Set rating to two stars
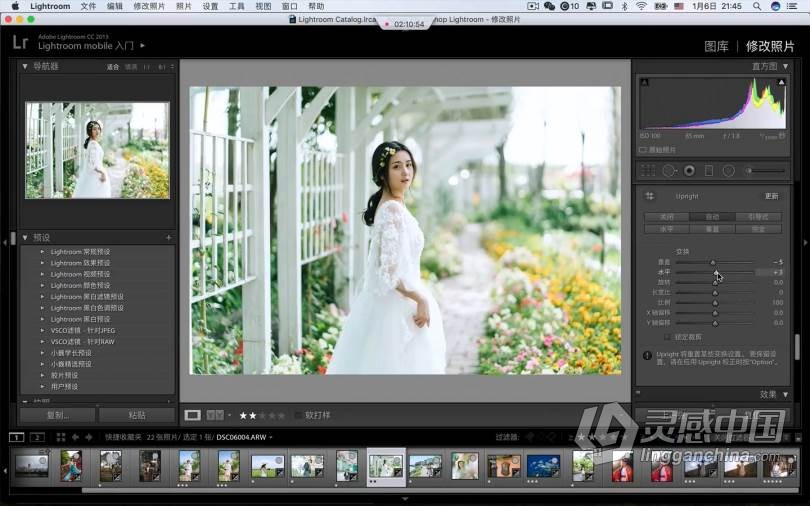 tap(252, 415)
